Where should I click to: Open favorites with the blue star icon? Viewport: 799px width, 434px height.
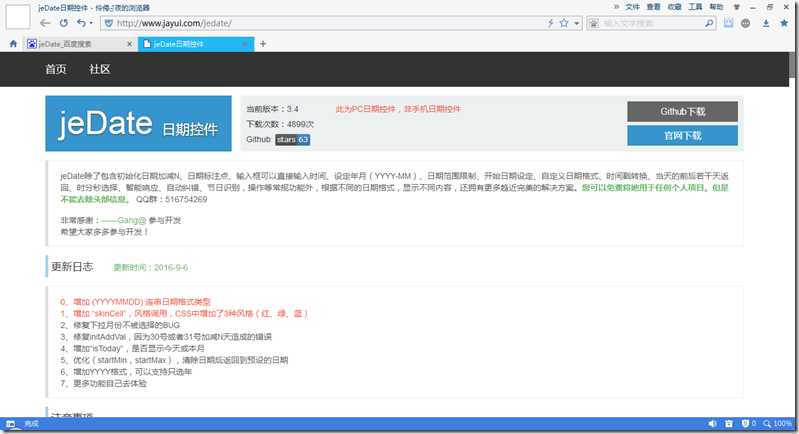784,23
